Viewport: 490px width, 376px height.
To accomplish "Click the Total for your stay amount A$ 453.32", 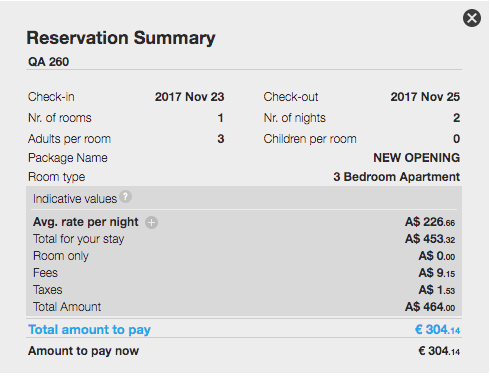I will coord(430,239).
